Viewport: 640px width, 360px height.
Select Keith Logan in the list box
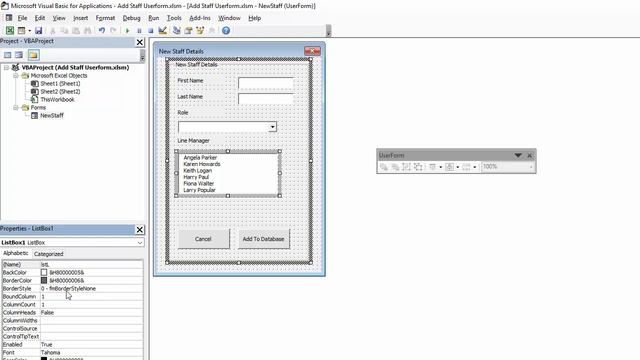point(198,171)
